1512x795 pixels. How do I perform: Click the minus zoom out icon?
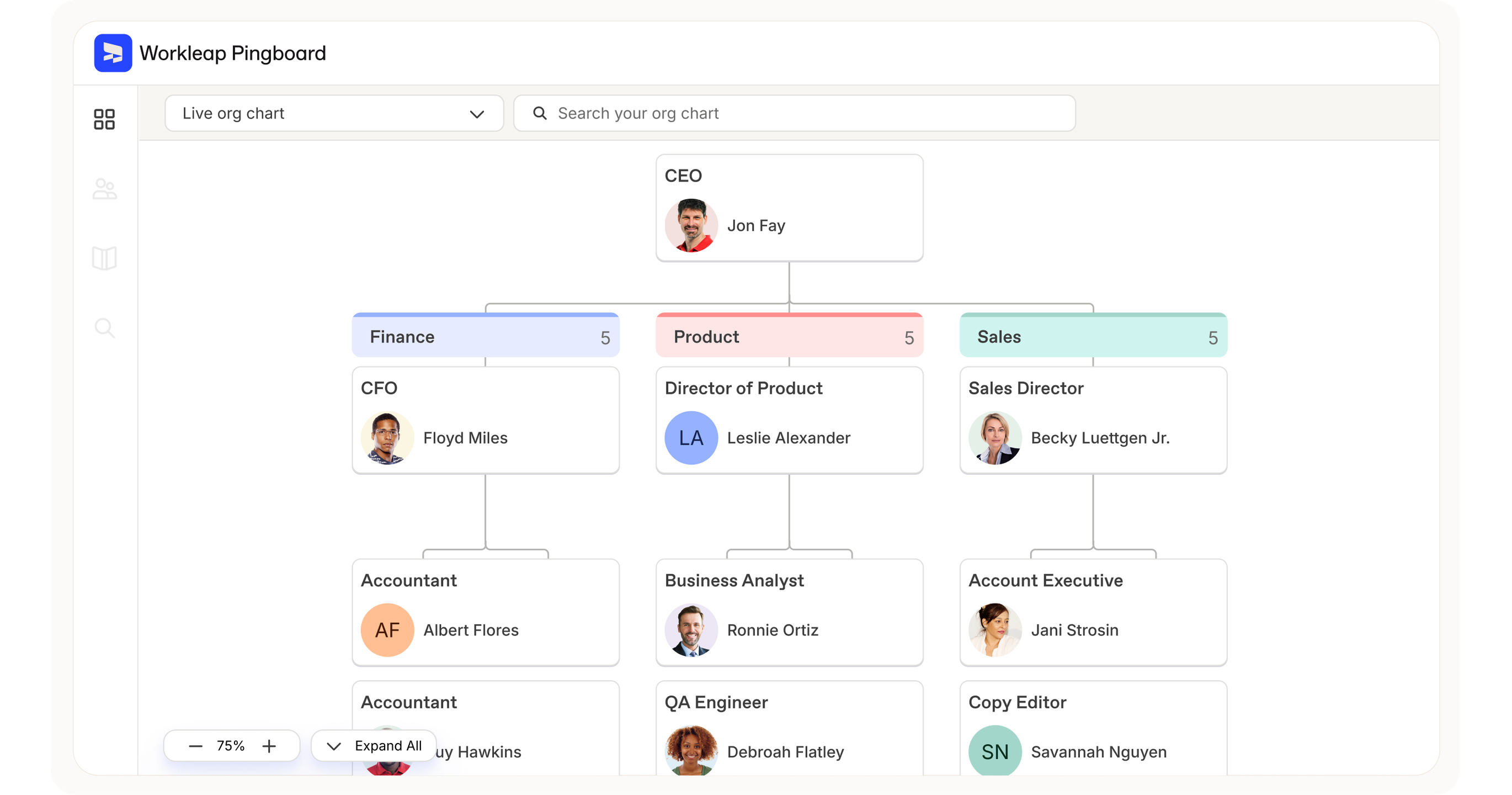pyautogui.click(x=195, y=746)
